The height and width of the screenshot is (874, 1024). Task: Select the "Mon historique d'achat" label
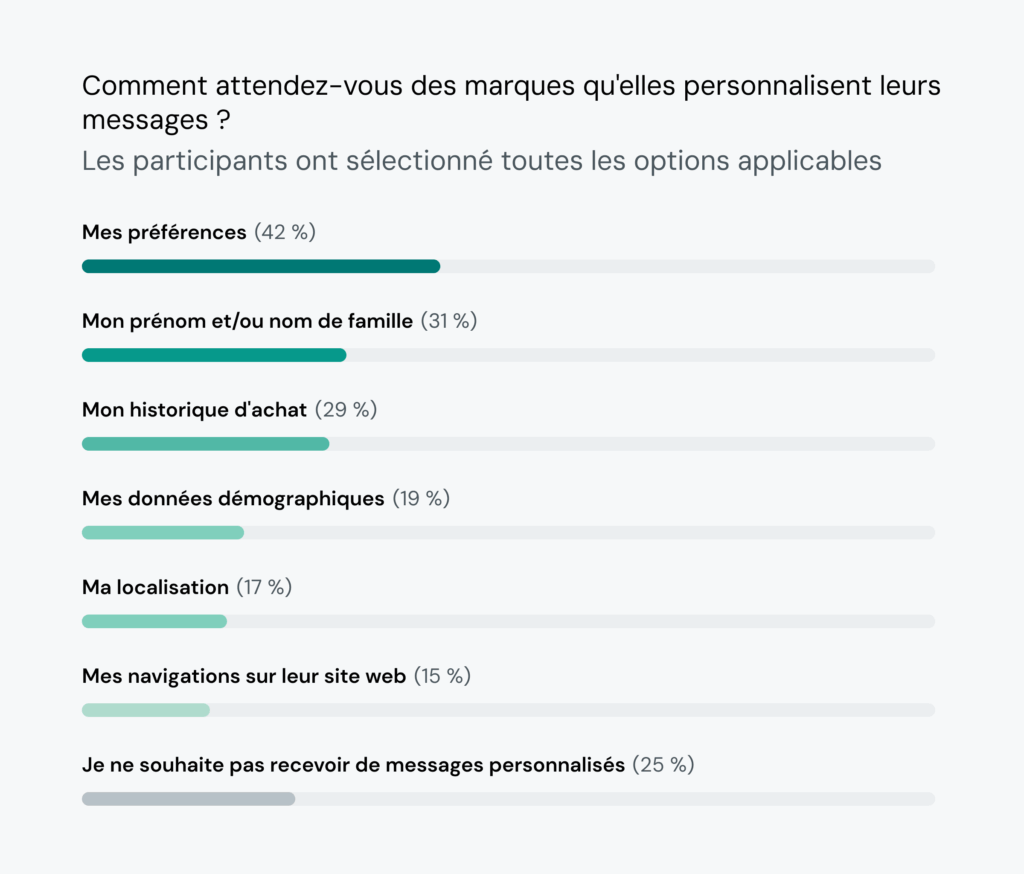pos(194,410)
